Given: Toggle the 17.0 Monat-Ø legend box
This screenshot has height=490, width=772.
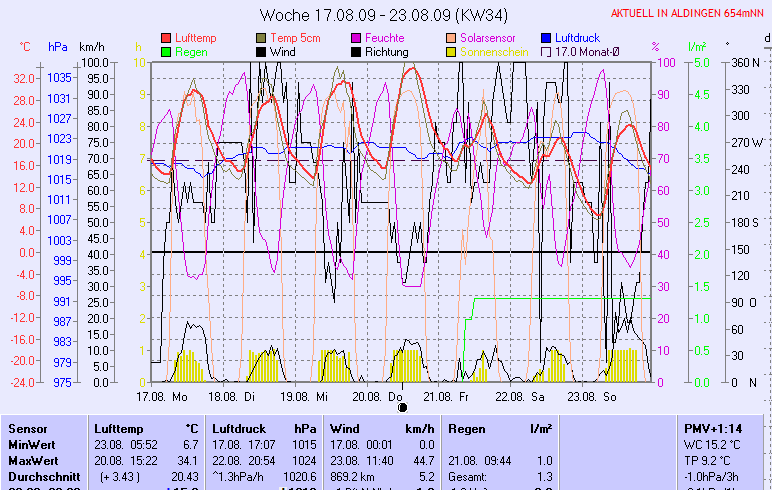Looking at the screenshot, I should pyautogui.click(x=546, y=51).
